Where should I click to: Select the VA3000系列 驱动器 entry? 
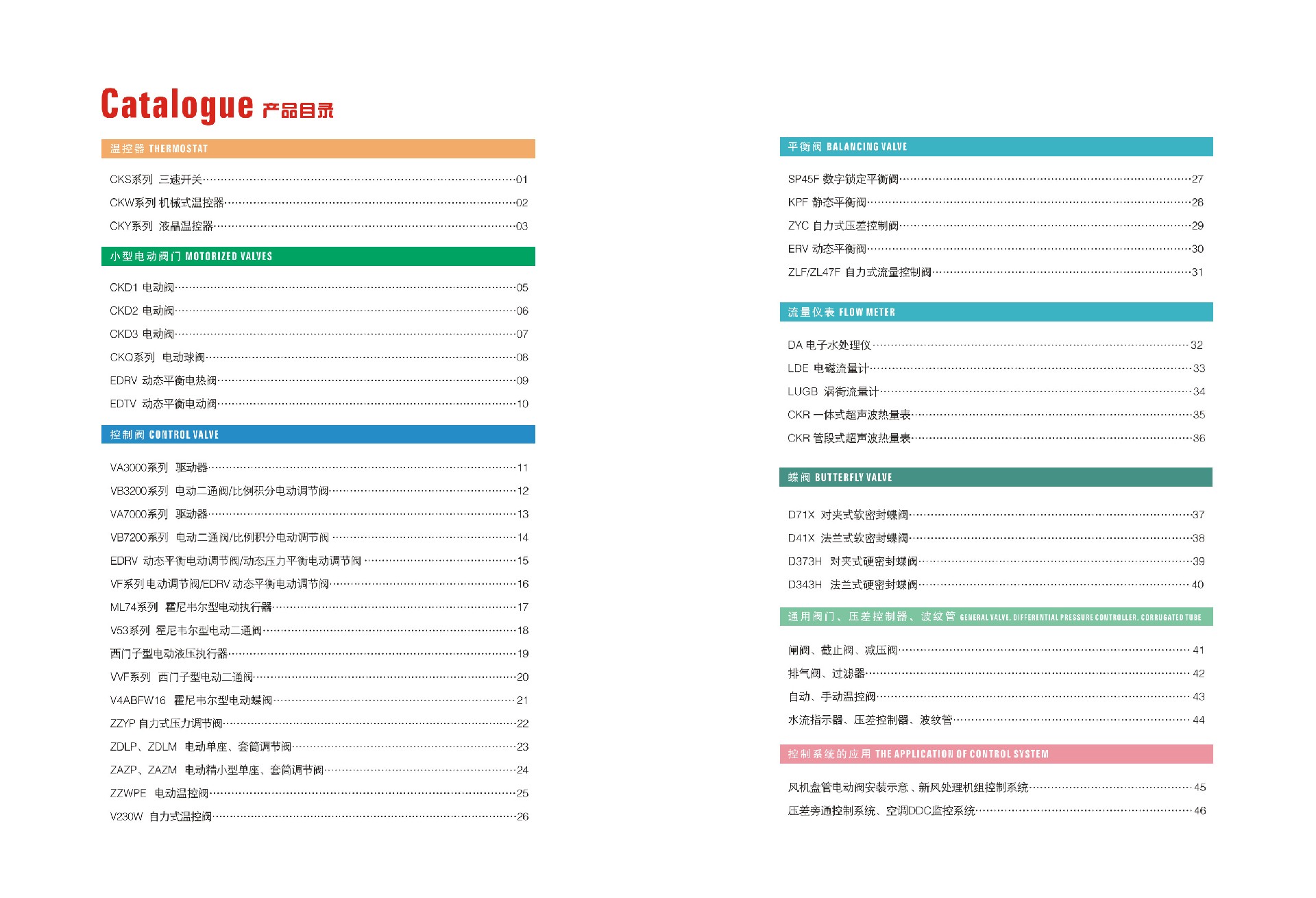pyautogui.click(x=159, y=468)
